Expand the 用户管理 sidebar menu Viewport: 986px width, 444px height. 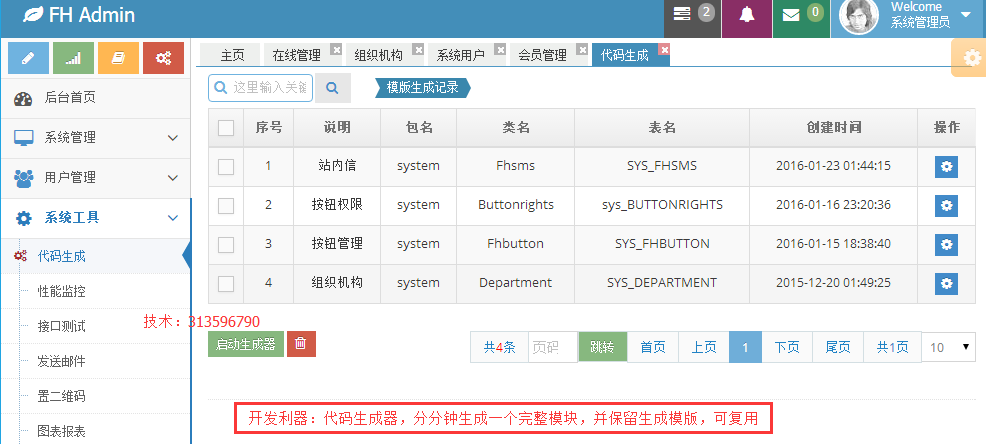click(x=95, y=177)
